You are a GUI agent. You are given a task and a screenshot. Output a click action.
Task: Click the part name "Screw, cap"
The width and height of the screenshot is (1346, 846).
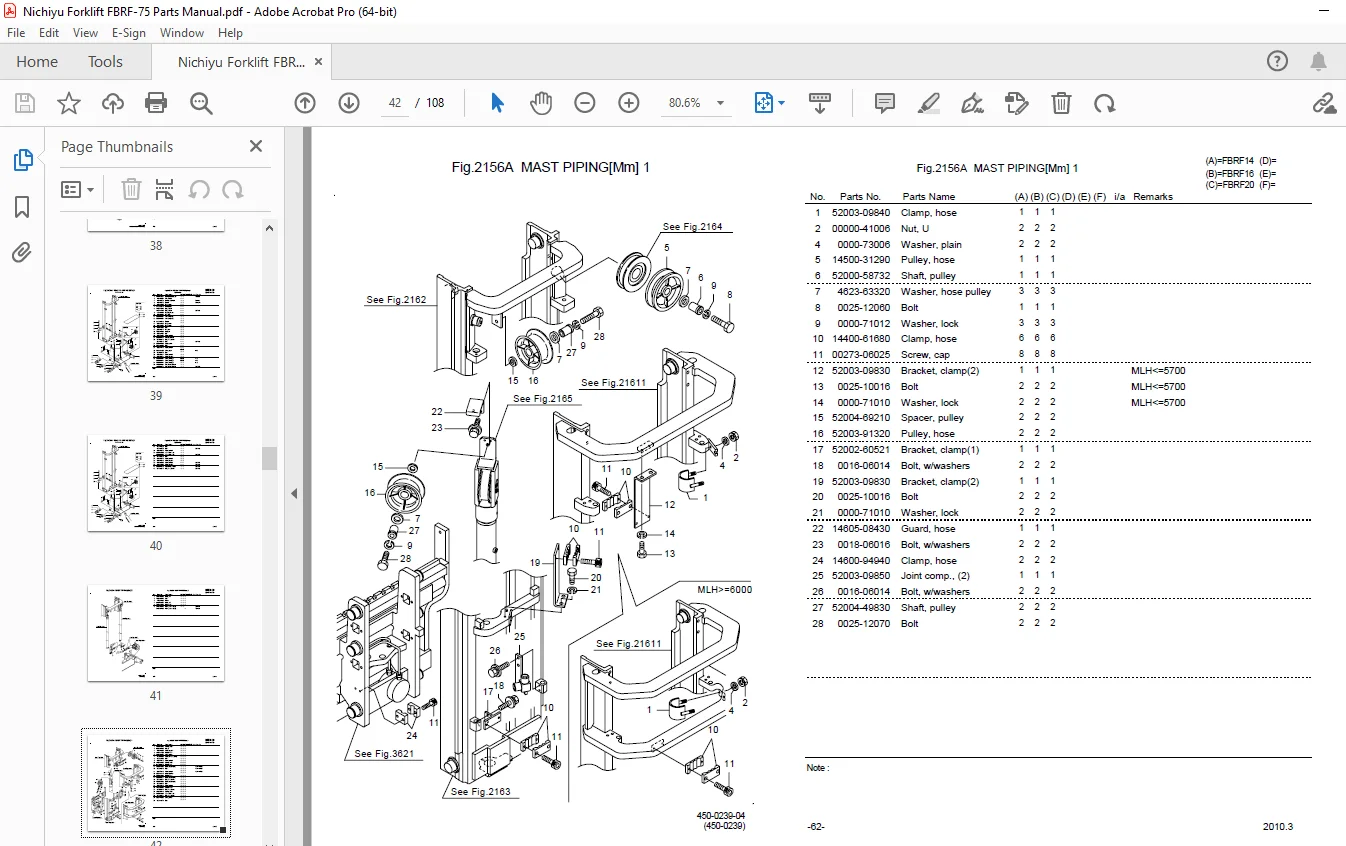[x=926, y=355]
